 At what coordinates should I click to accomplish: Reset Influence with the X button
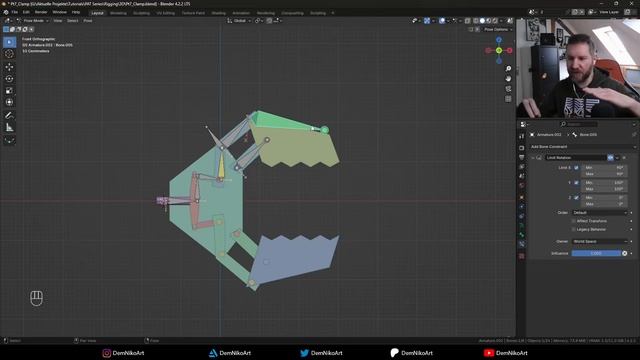pos(624,253)
